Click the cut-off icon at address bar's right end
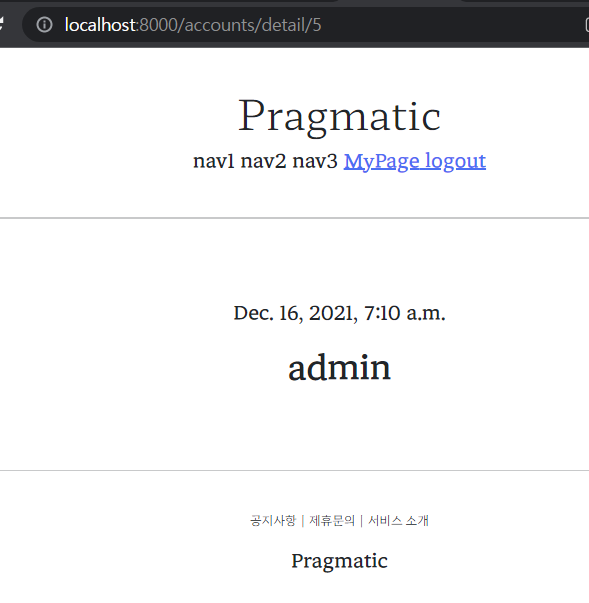This screenshot has width=589, height=603. coord(587,25)
